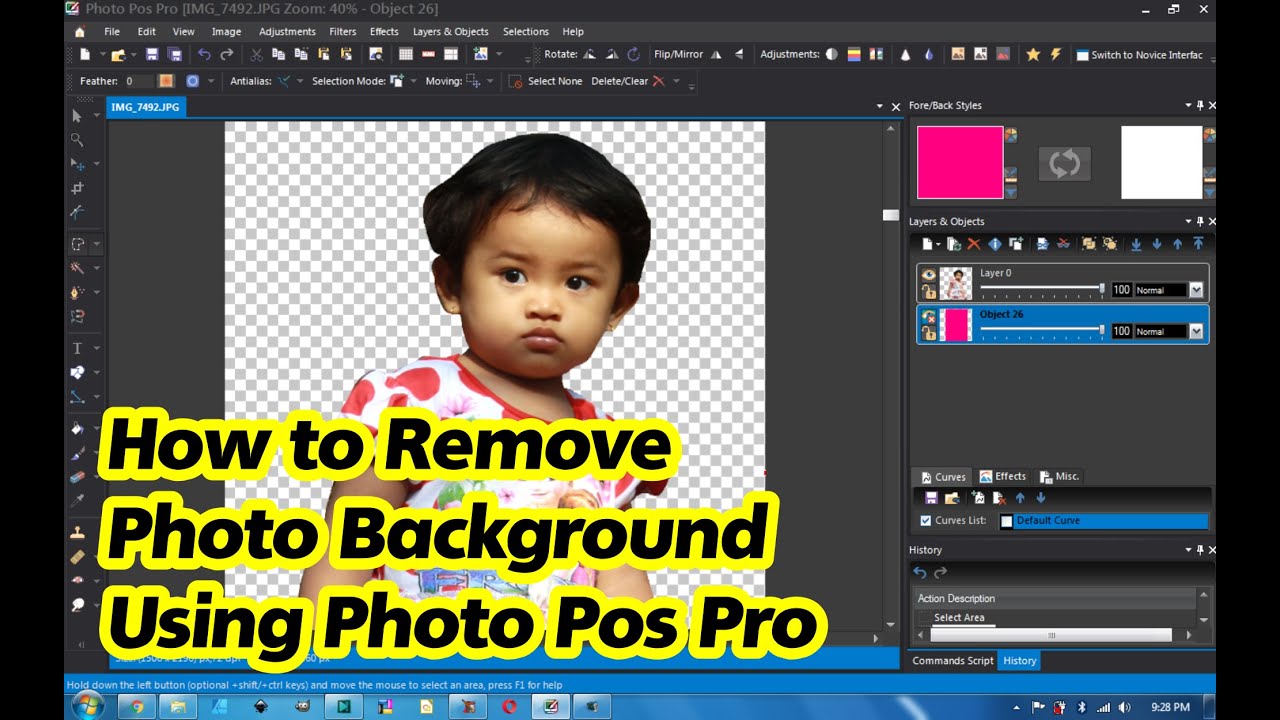Open the Selections menu
1280x720 pixels.
click(x=526, y=32)
